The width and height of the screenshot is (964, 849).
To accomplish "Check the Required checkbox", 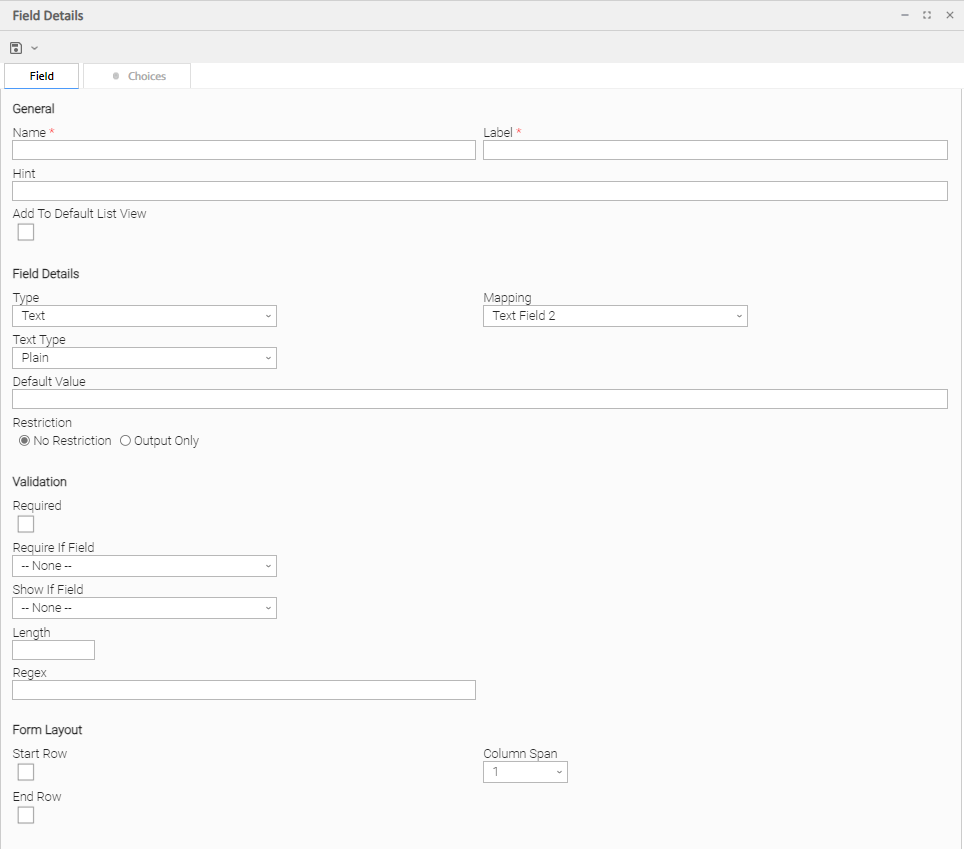I will coord(26,524).
